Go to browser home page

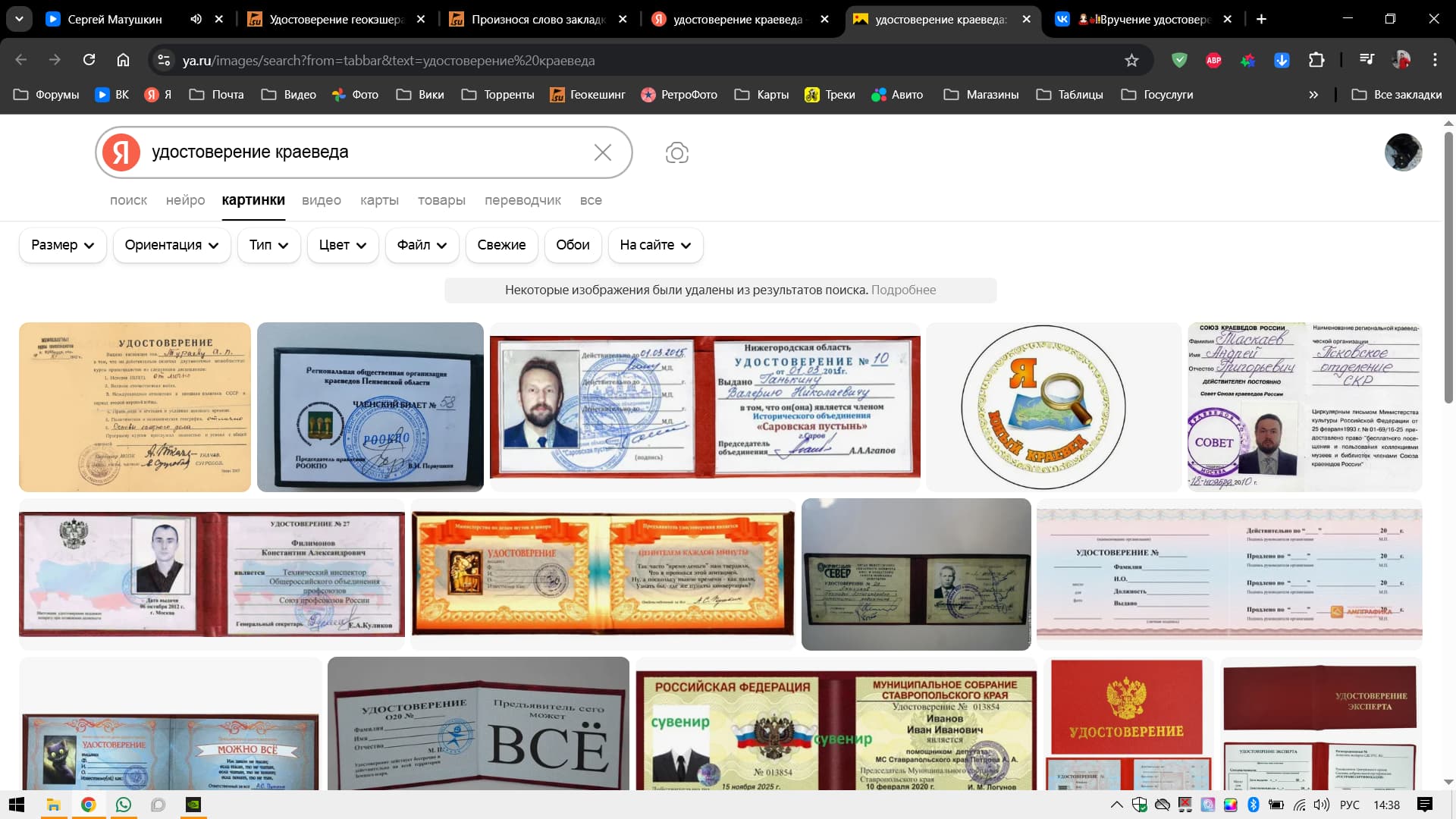pyautogui.click(x=123, y=60)
